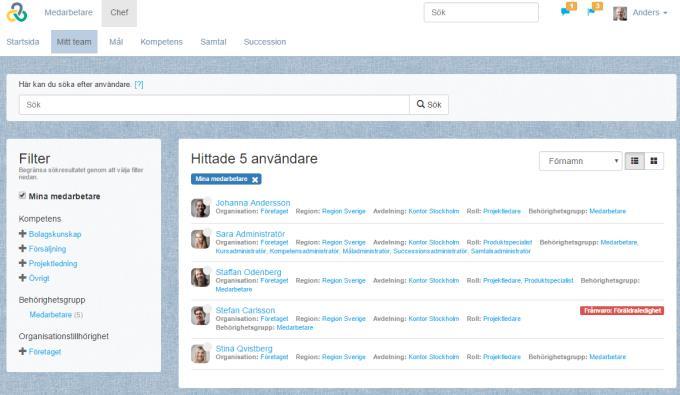Click the Frånvaro: Föräldraledighet badge

tap(622, 310)
